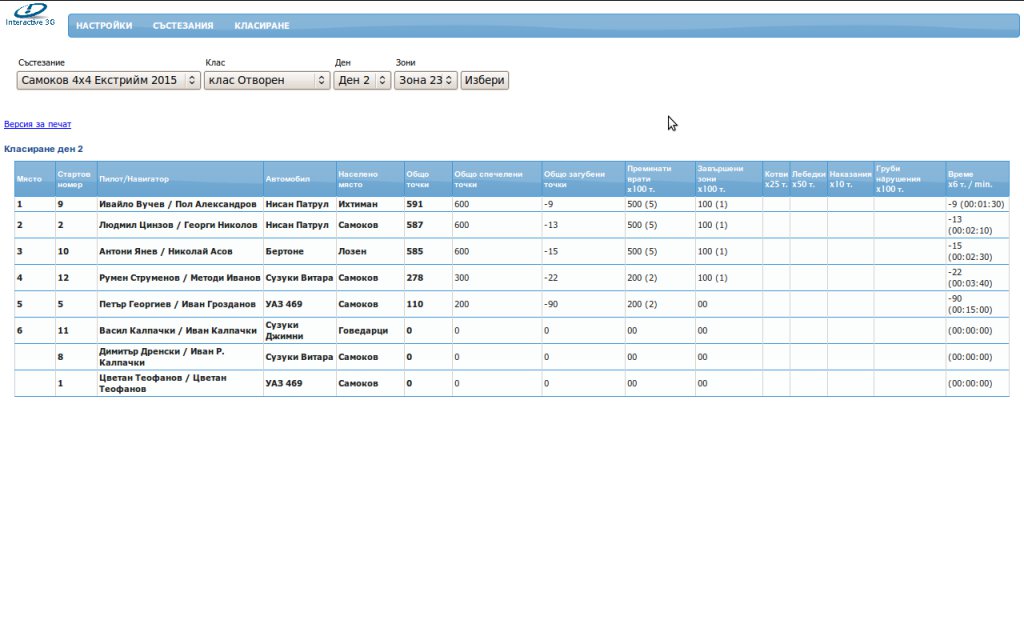This screenshot has width=1024, height=640.
Task: Open the Клас dropdown set to клас Отворен
Action: tap(267, 80)
